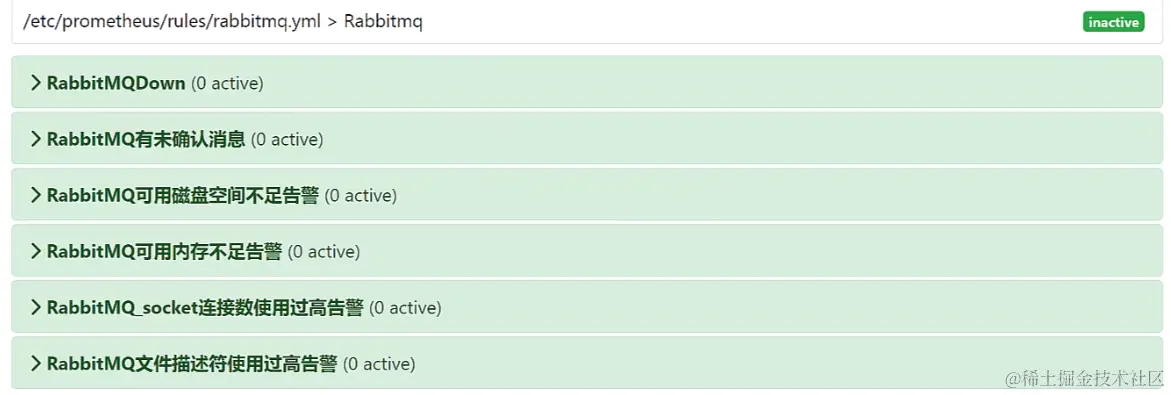This screenshot has height=395, width=1171.
Task: Click chevron icon for RabbitMQ可用内存不足告警
Action: point(35,251)
